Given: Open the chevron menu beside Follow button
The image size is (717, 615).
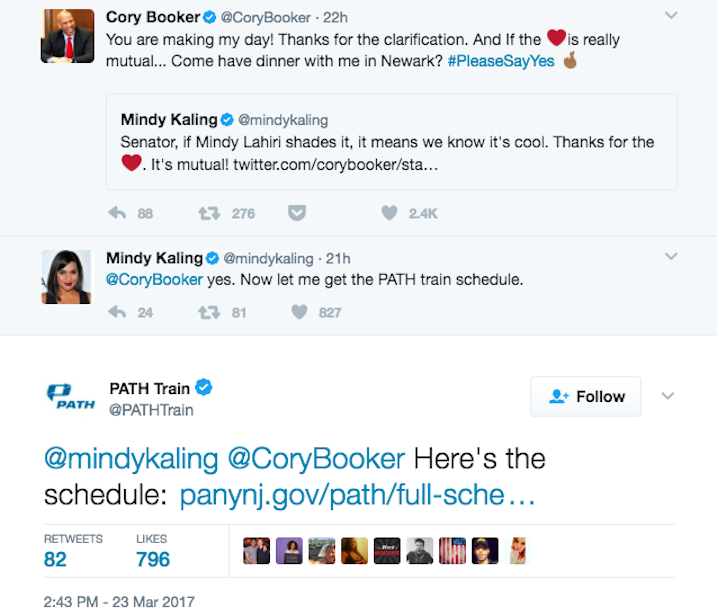Looking at the screenshot, I should pos(668,397).
